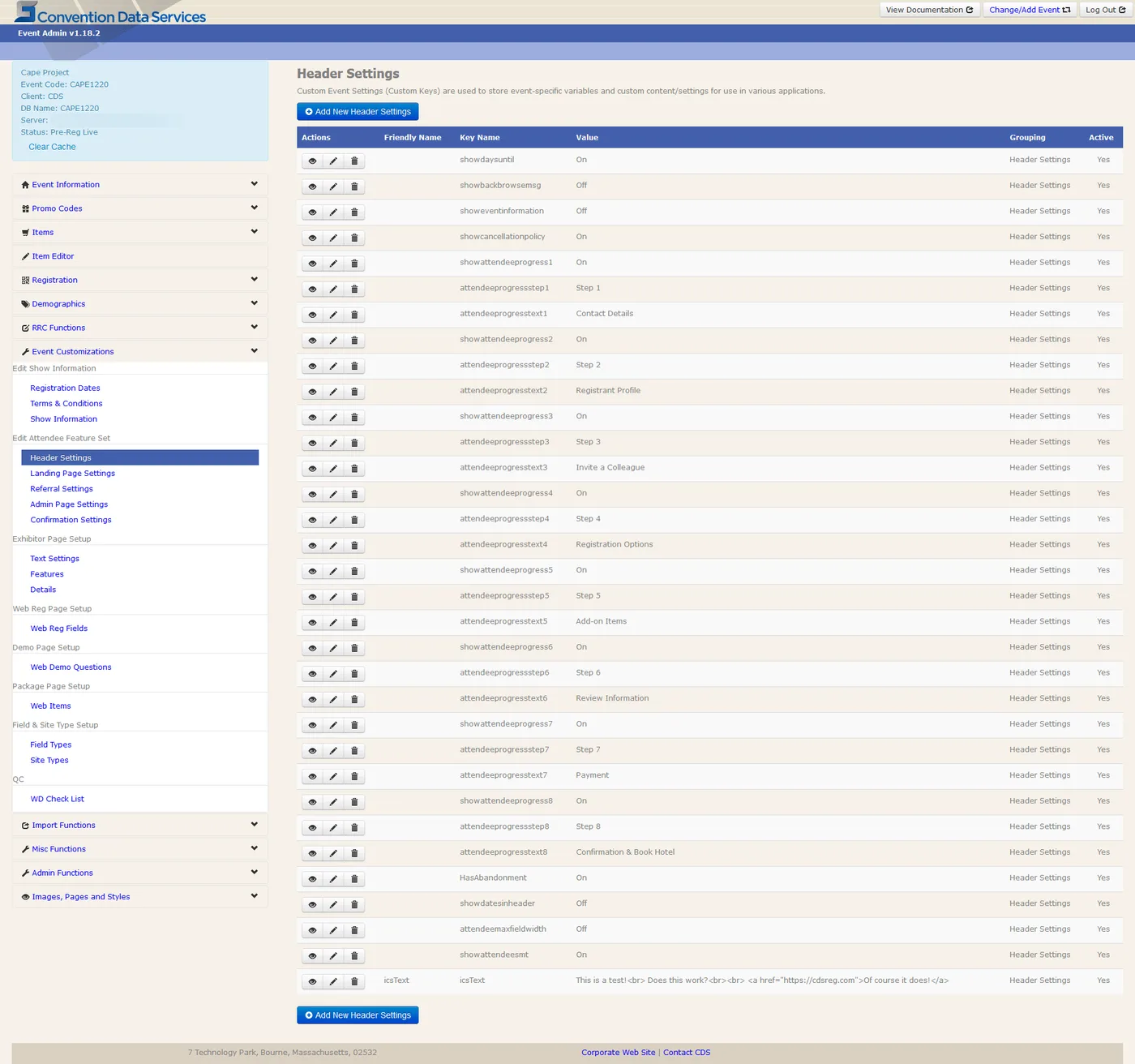Screen dimensions: 1135x1064
Task: Expand Images, Pages and Styles
Action: (139, 897)
